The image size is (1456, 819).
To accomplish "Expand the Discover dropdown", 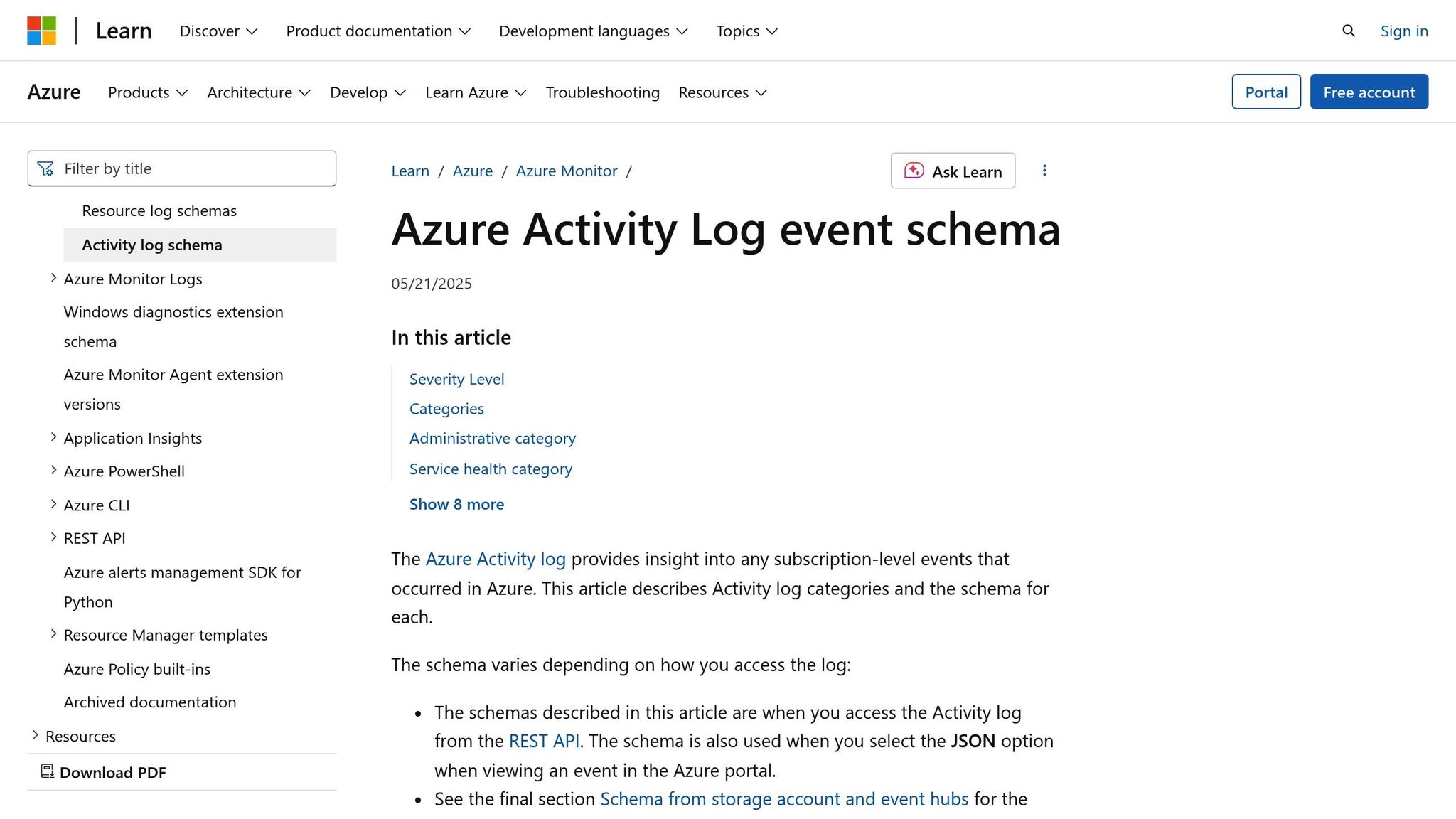I will [x=218, y=31].
